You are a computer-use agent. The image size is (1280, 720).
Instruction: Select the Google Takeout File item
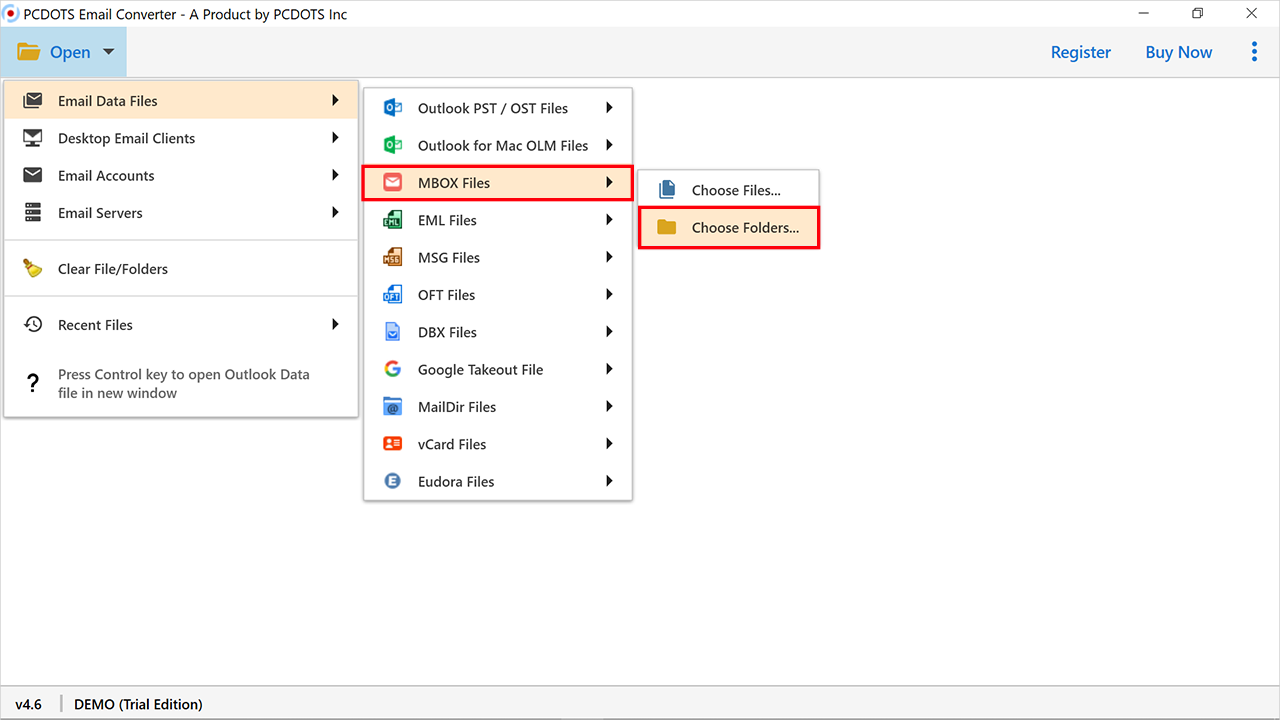pyautogui.click(x=498, y=369)
